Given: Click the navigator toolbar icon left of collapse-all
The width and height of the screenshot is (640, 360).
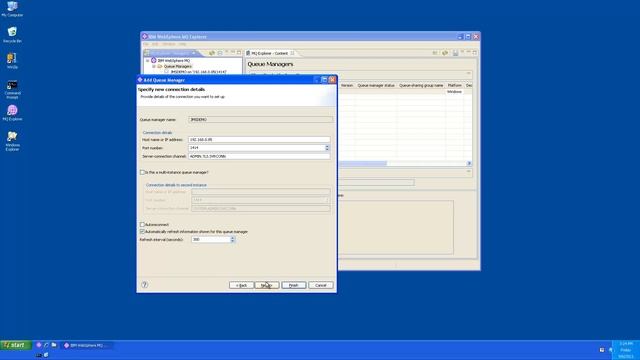Looking at the screenshot, I should tap(211, 53).
